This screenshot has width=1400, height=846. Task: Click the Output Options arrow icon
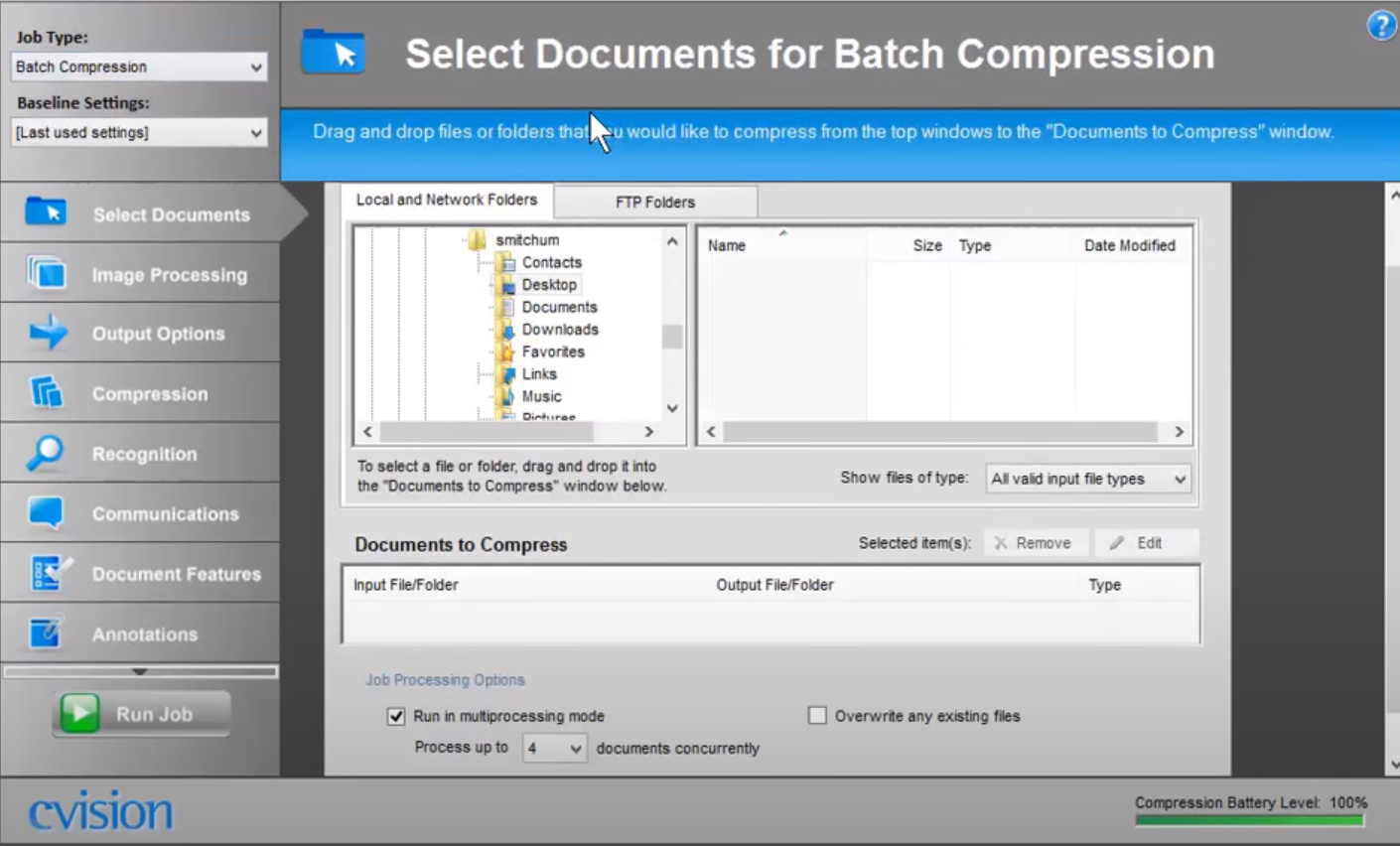pyautogui.click(x=45, y=334)
